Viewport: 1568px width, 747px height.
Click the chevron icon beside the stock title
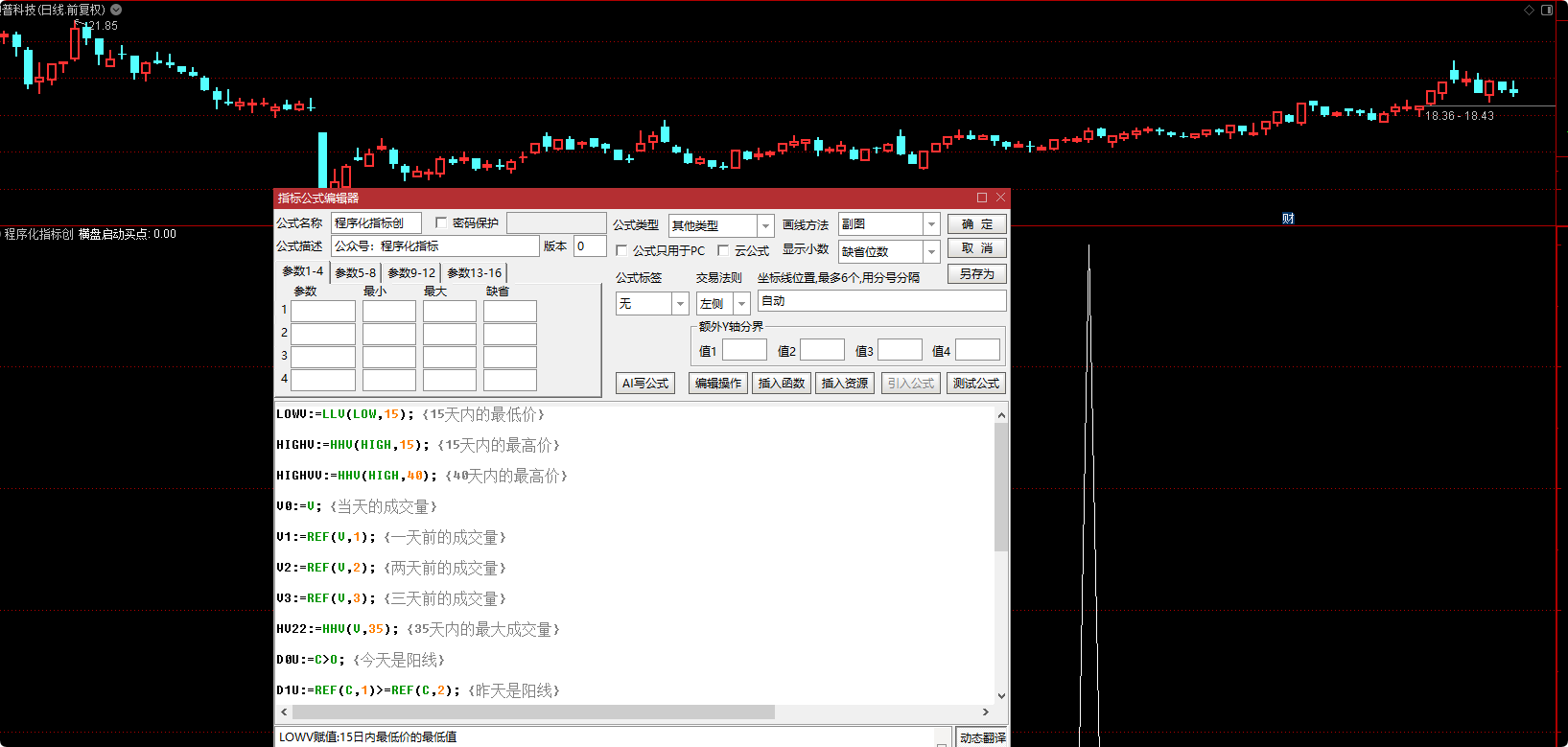tap(116, 10)
